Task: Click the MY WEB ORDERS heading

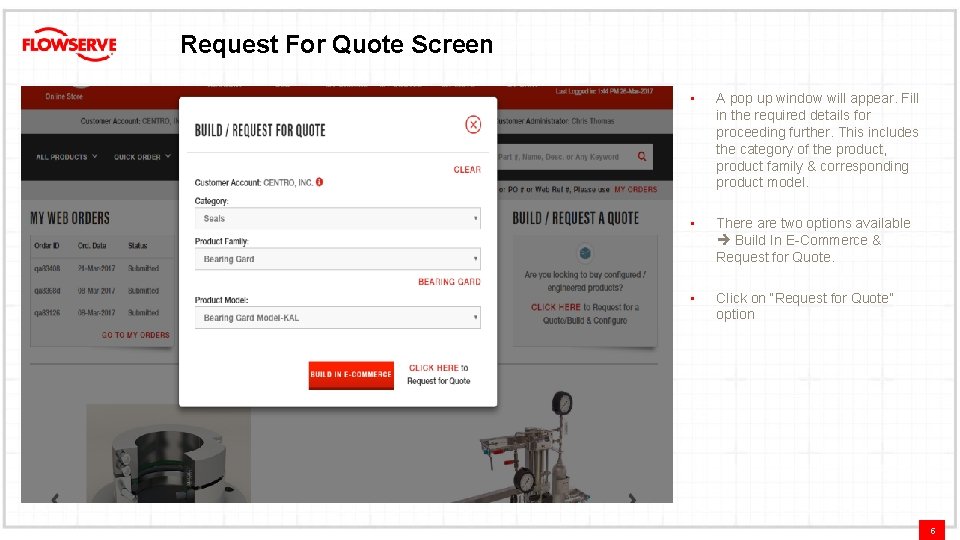Action: coord(70,219)
